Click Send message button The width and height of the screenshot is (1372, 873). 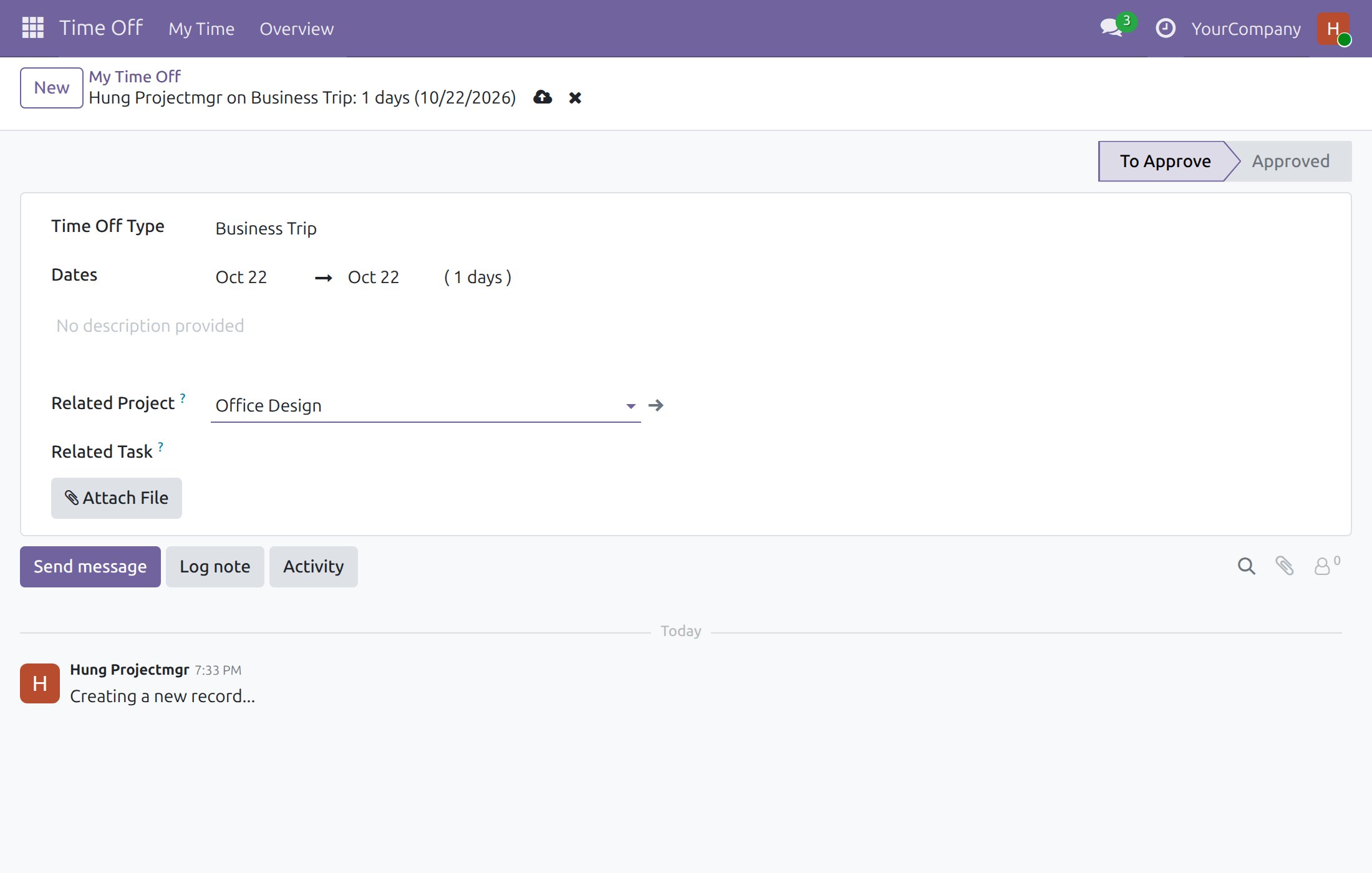[x=90, y=567]
